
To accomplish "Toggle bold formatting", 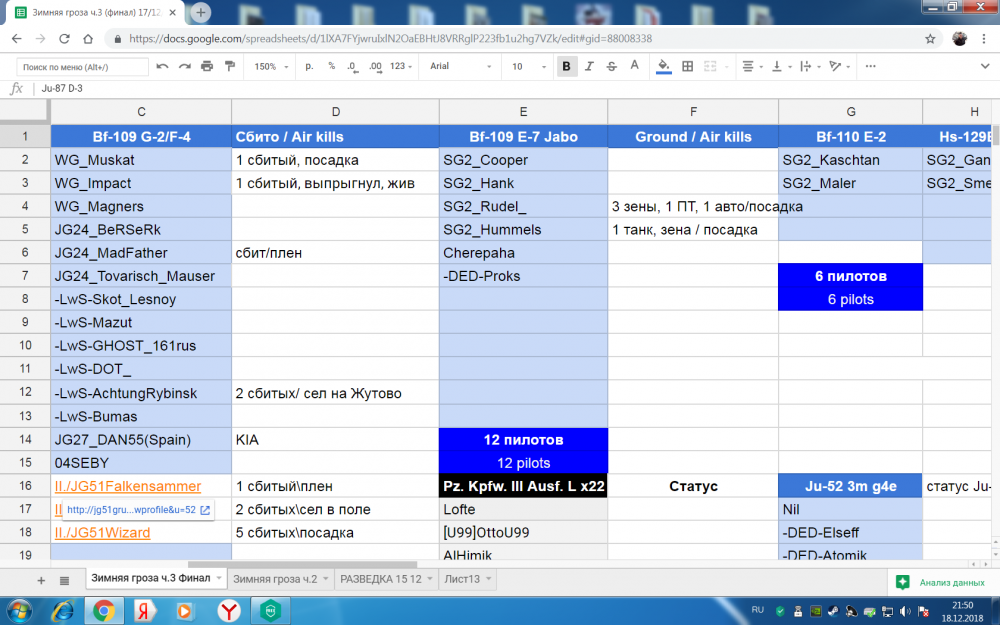I will 564,65.
